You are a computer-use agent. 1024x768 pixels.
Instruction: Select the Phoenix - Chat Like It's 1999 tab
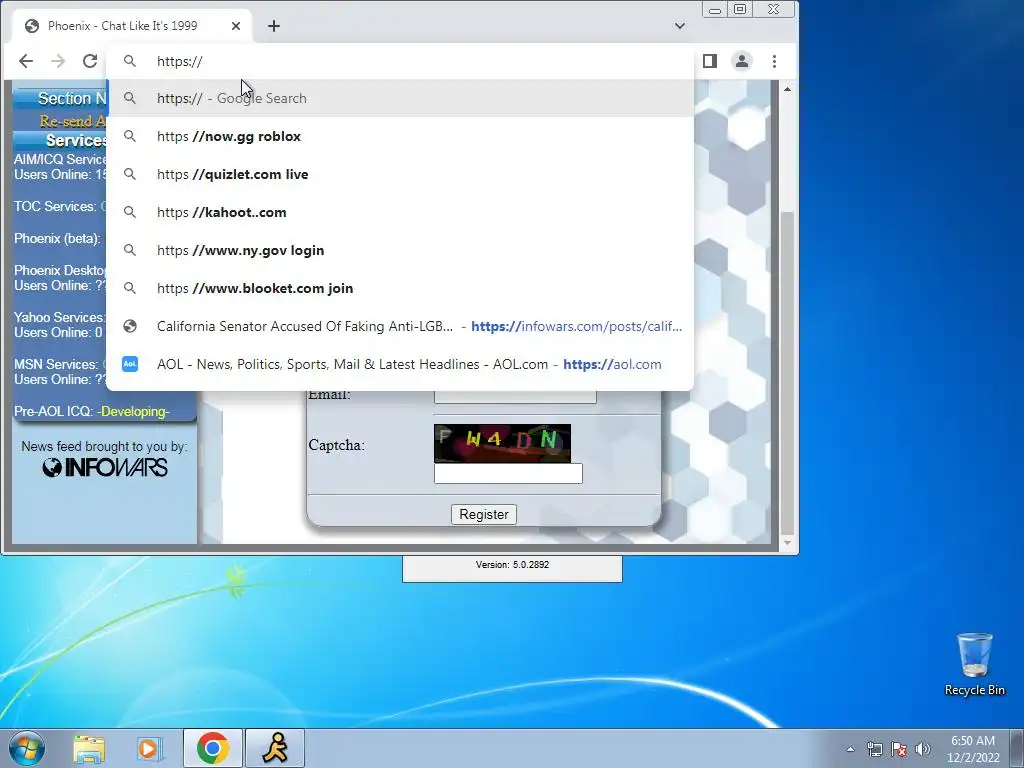point(131,26)
